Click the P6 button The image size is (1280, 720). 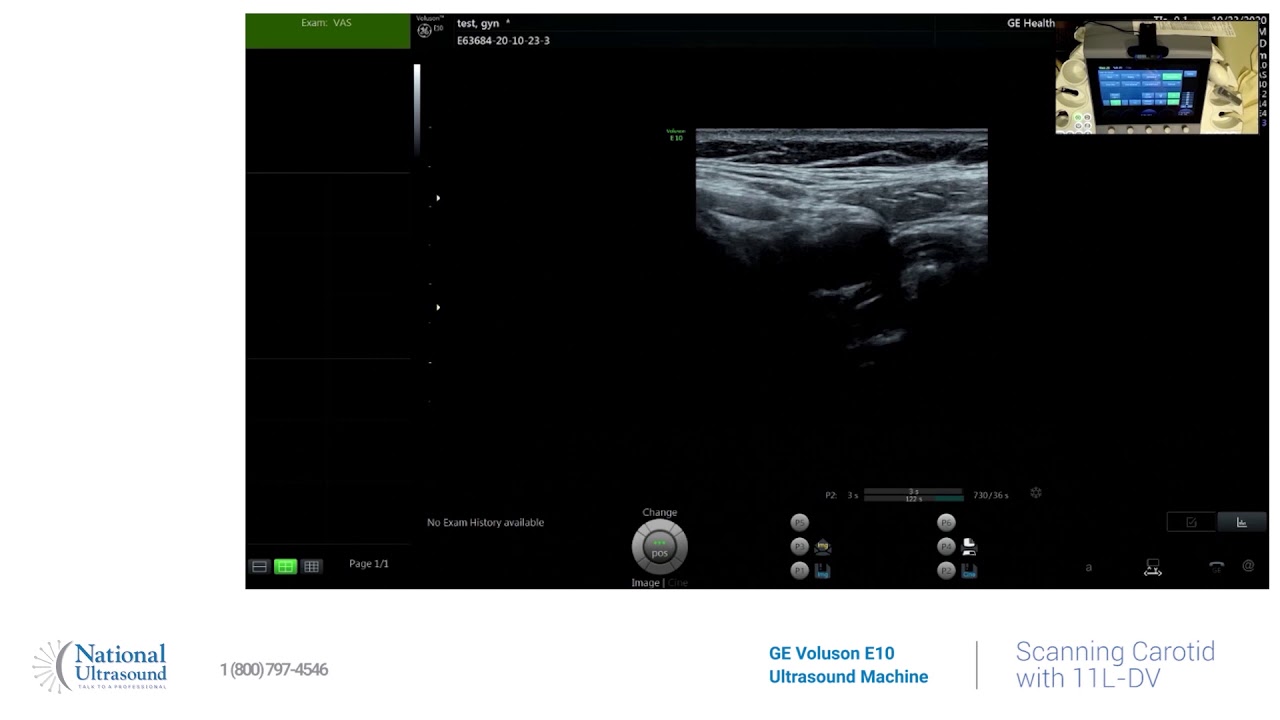946,523
